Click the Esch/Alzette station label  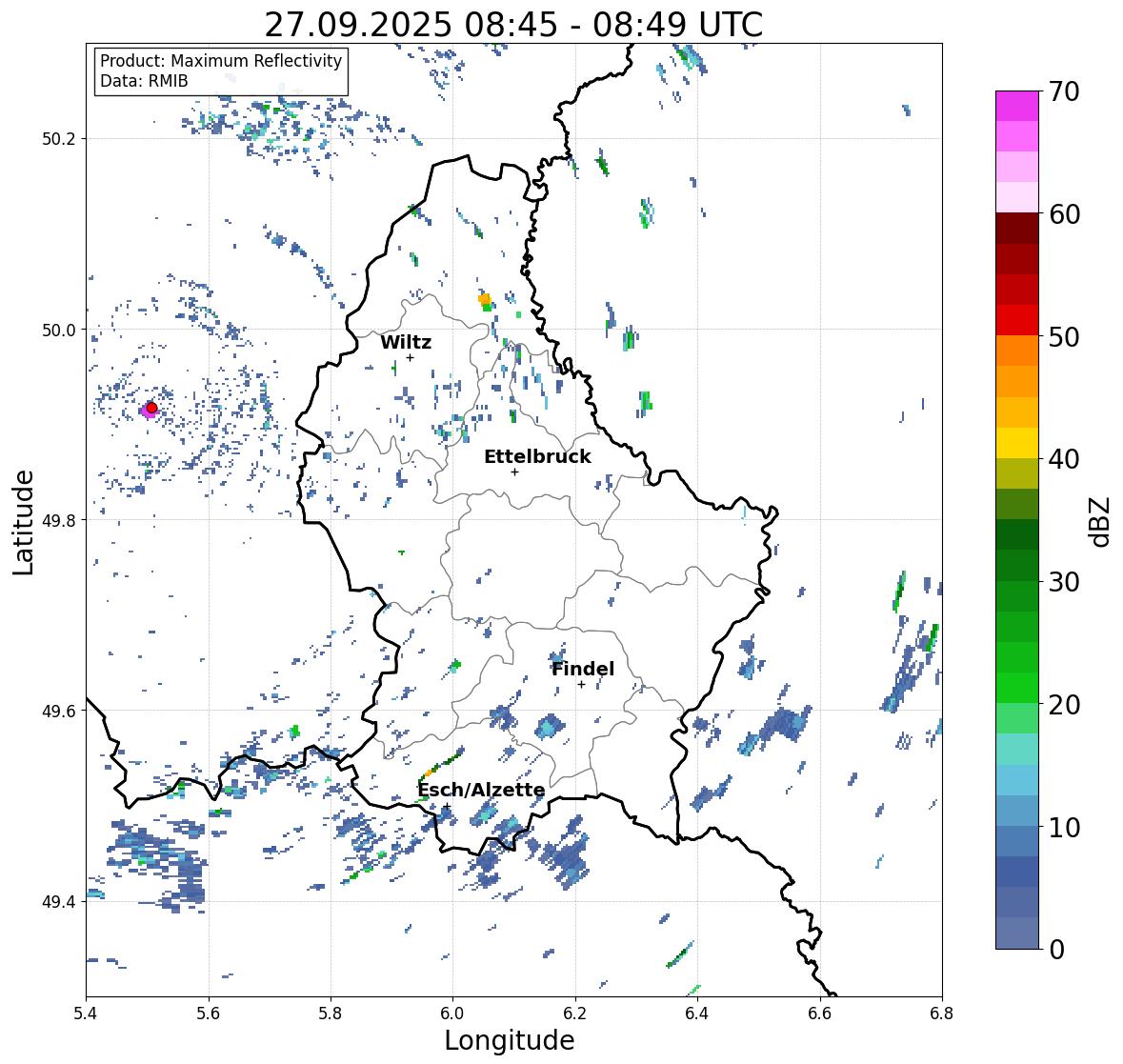(481, 790)
